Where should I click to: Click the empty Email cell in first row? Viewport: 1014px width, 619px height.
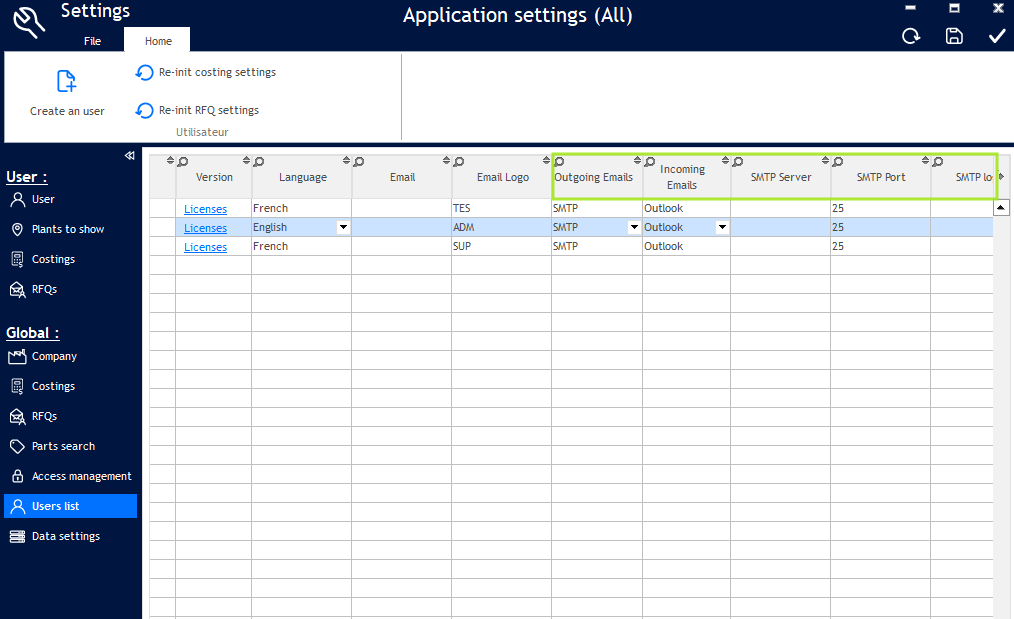click(401, 209)
